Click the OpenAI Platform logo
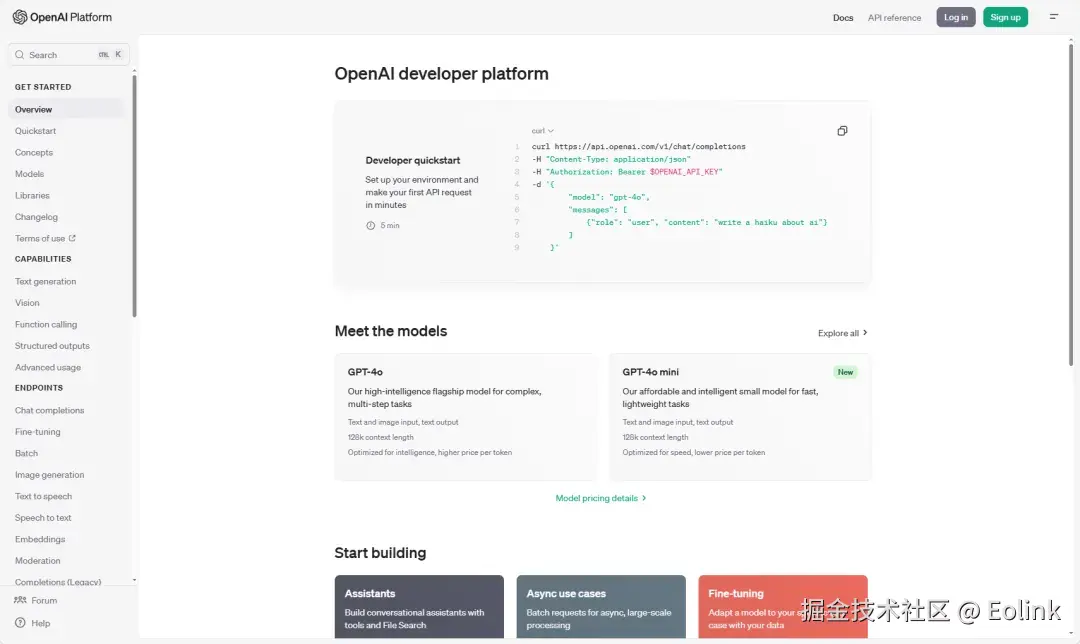The image size is (1080, 644). pos(62,17)
